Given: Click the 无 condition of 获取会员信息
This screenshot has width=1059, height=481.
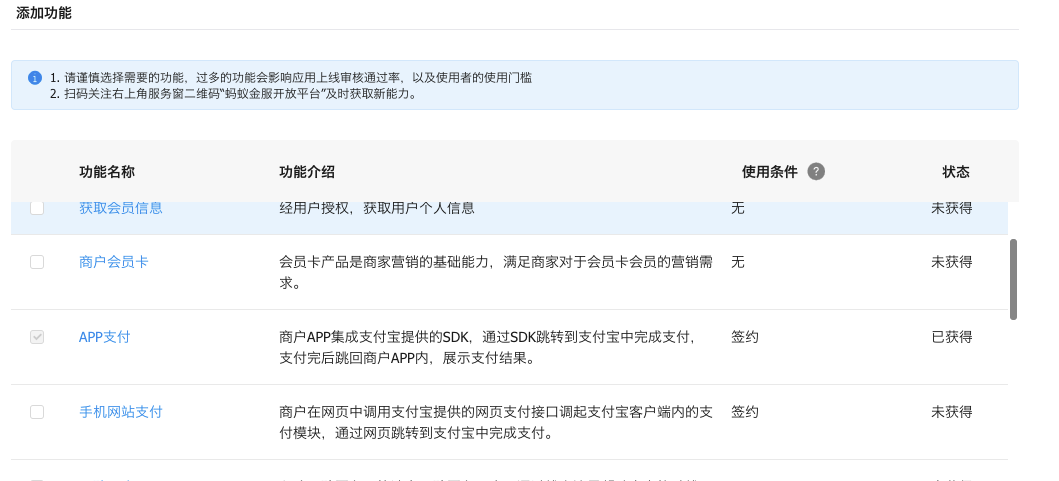Looking at the screenshot, I should click(738, 208).
